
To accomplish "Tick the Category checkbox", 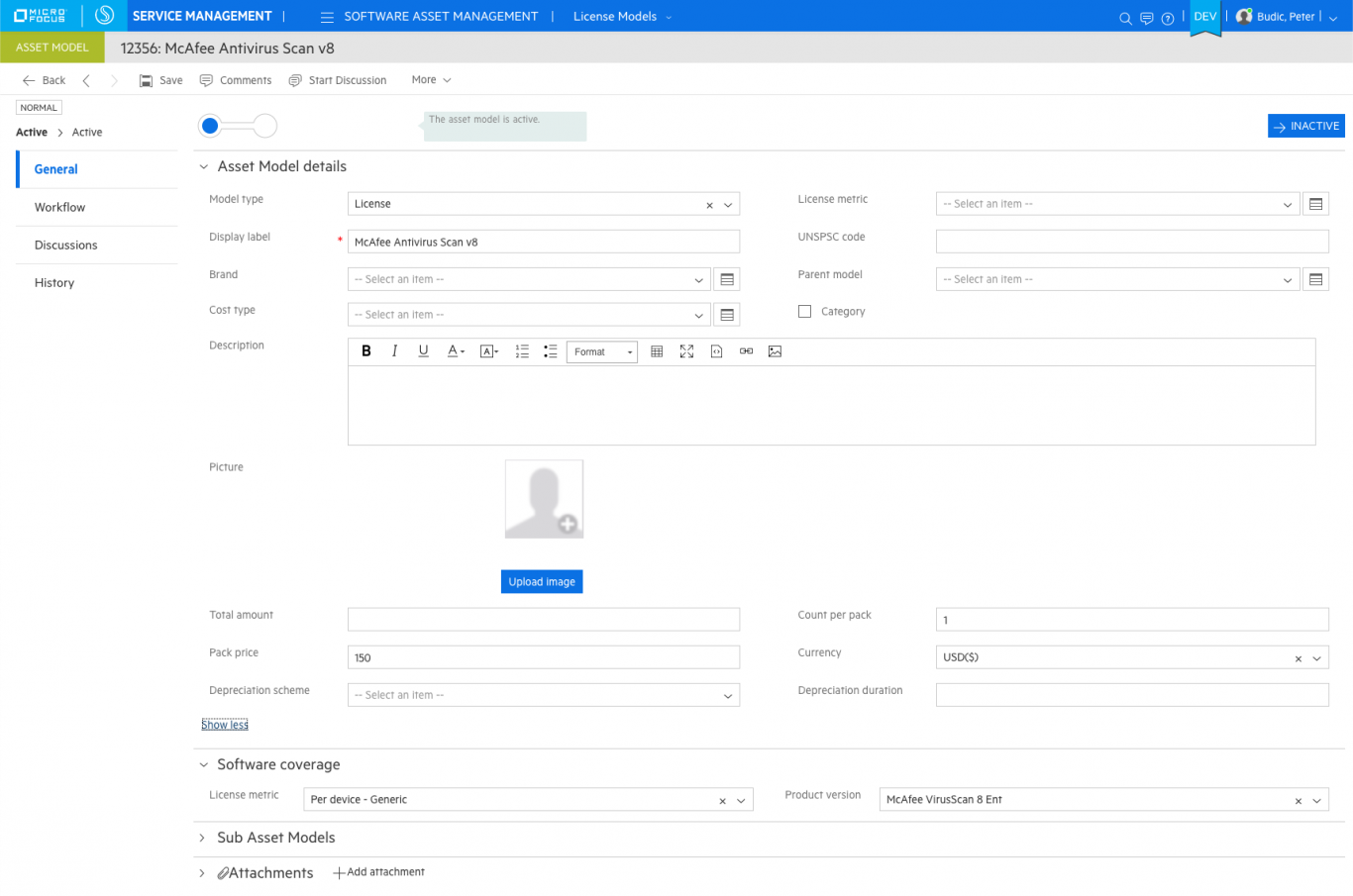I will [x=804, y=311].
